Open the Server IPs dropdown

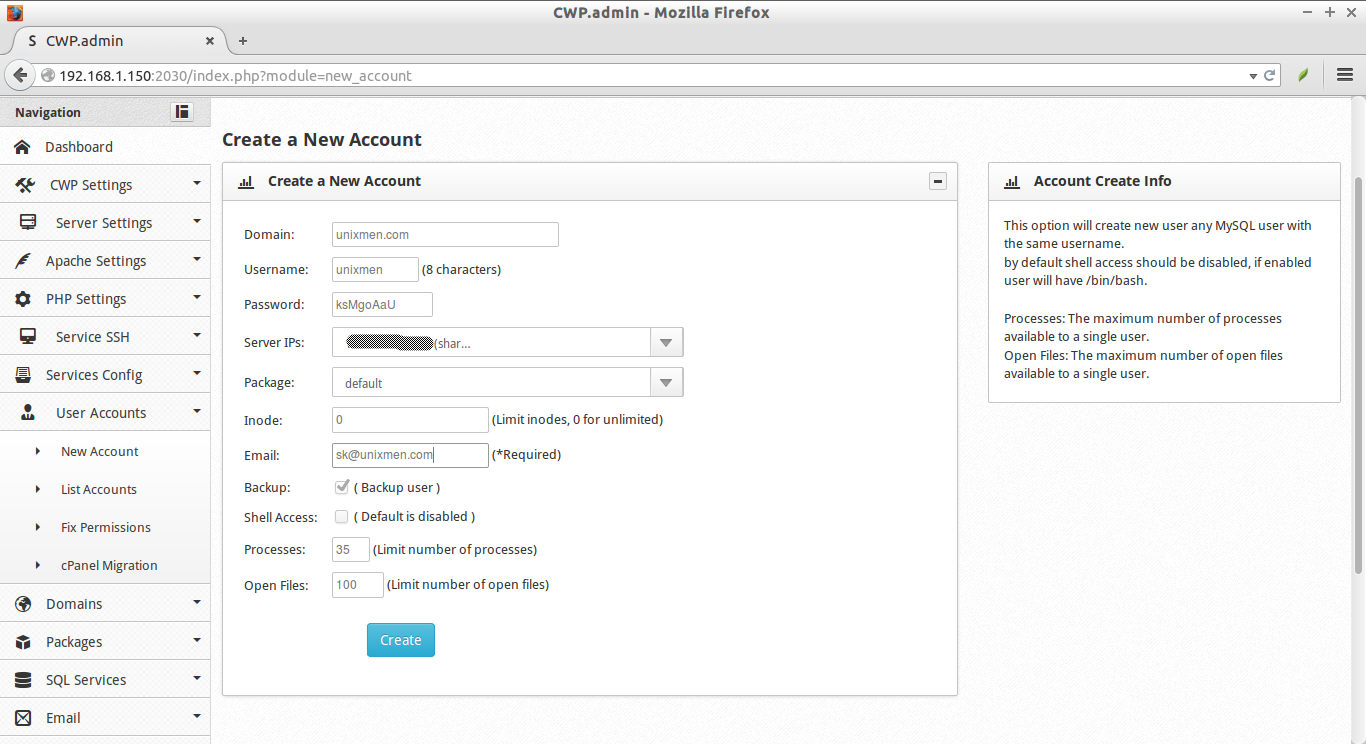point(665,343)
